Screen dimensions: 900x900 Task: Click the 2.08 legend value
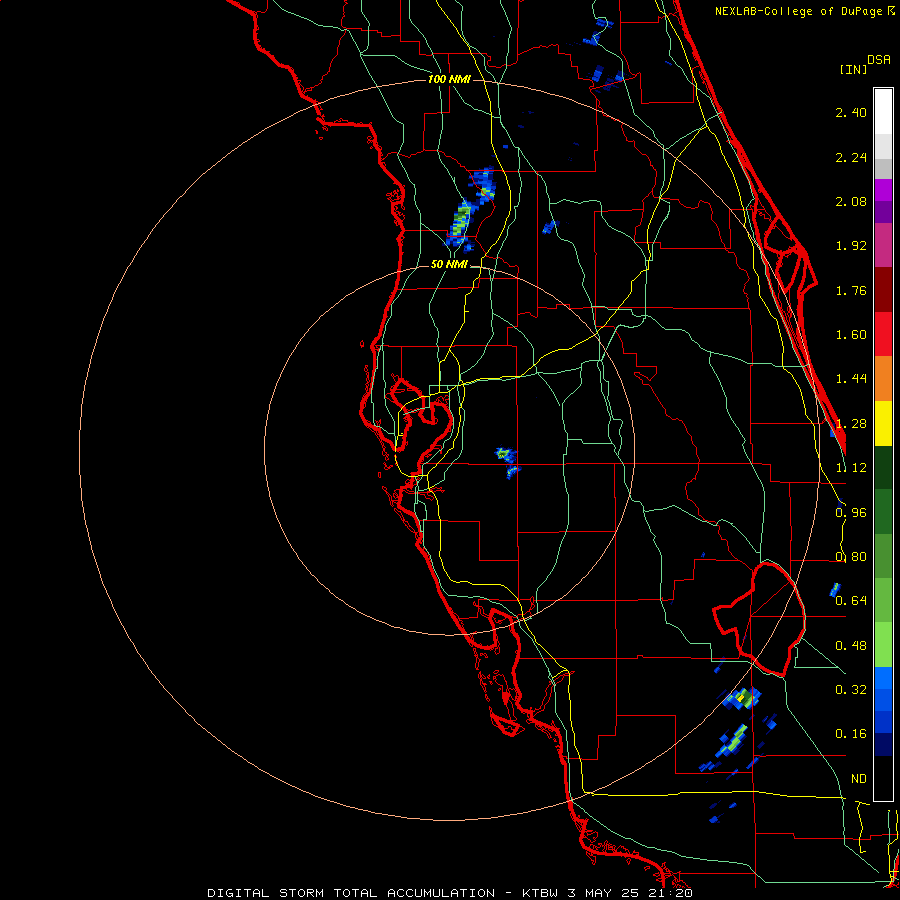(x=851, y=201)
